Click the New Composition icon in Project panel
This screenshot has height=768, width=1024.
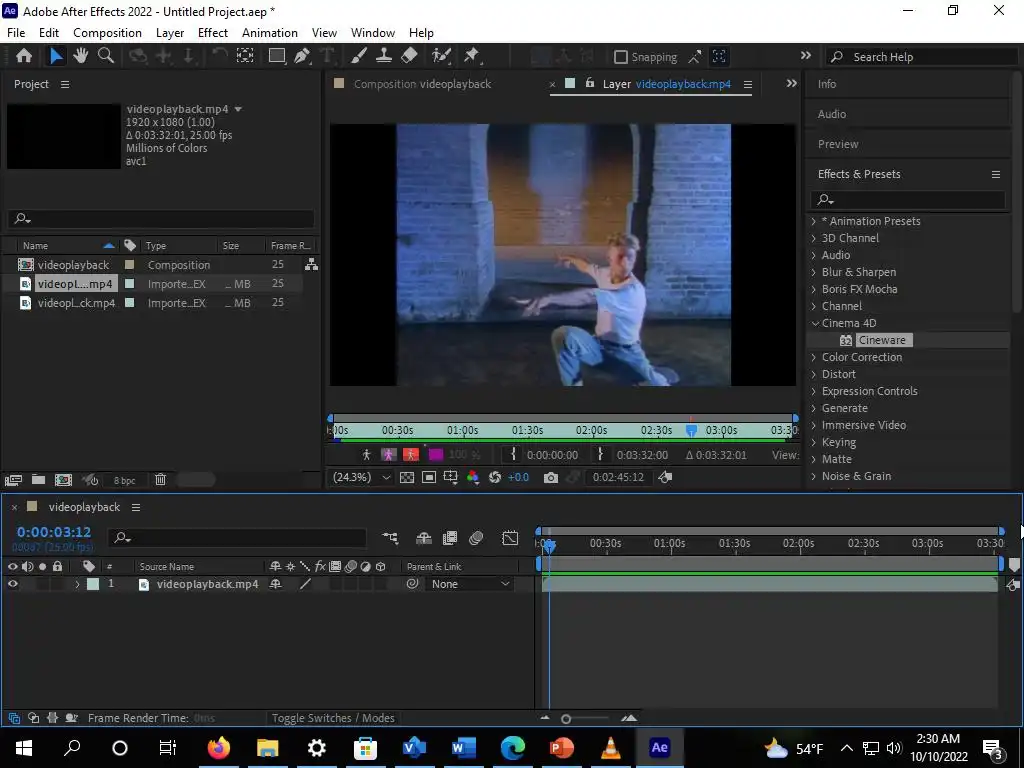pos(63,480)
